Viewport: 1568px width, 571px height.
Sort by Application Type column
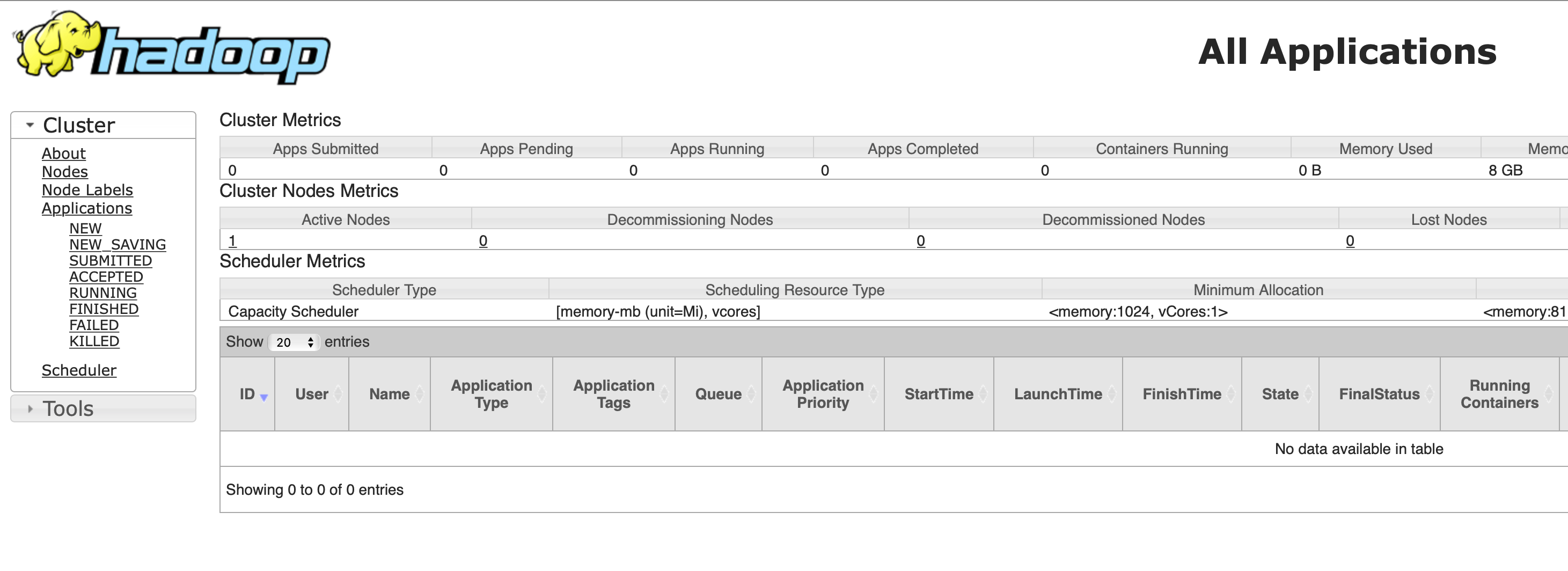(490, 394)
